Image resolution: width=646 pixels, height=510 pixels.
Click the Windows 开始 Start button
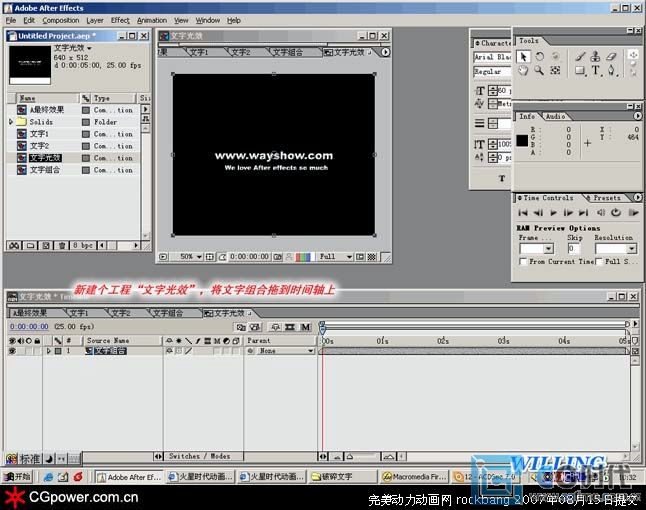click(17, 477)
